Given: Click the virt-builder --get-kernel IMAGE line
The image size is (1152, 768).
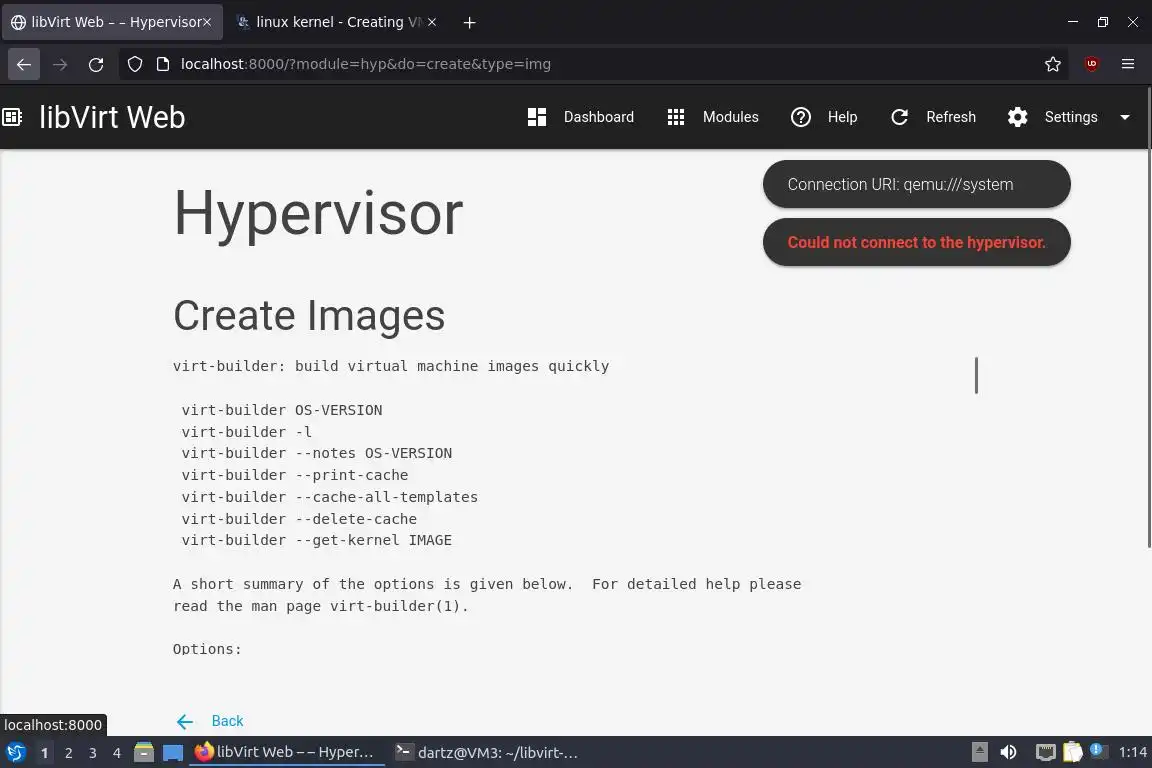Looking at the screenshot, I should (x=317, y=540).
